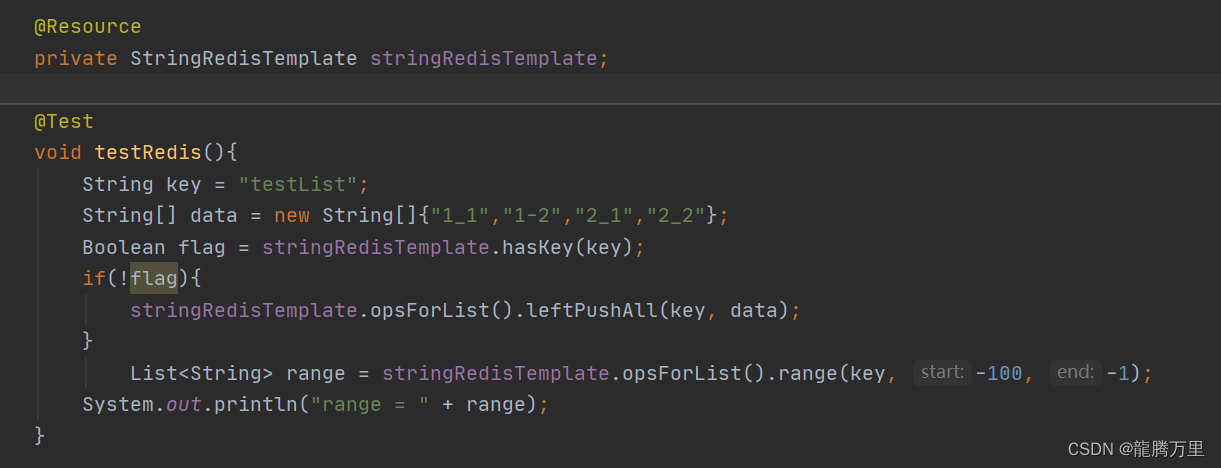The height and width of the screenshot is (468, 1221).
Task: Click the "2_2" string in the array
Action: click(677, 216)
